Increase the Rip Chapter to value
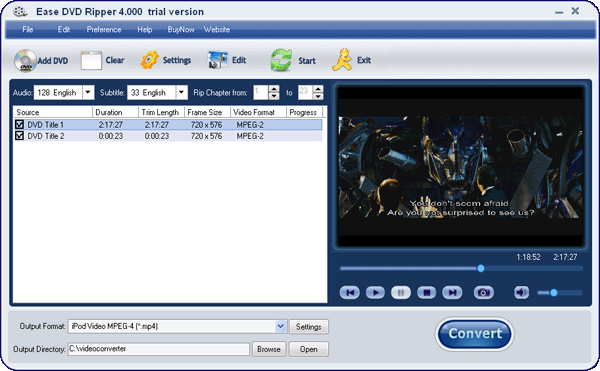 click(318, 89)
